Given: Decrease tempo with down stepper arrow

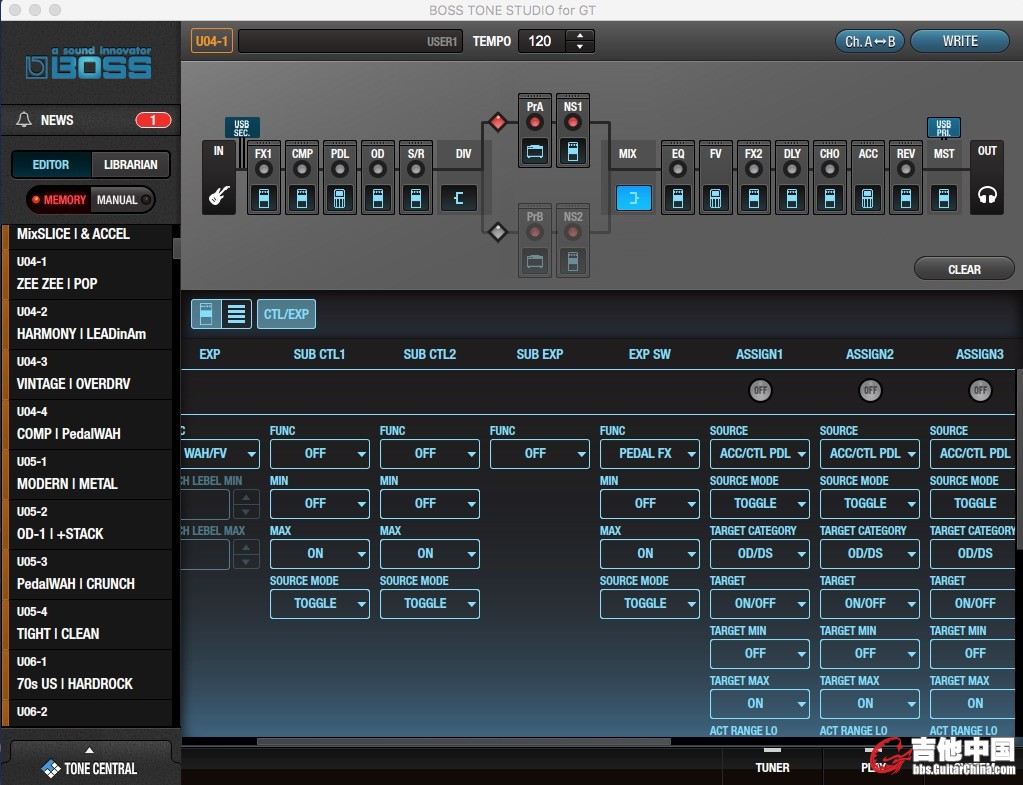Looking at the screenshot, I should 579,47.
